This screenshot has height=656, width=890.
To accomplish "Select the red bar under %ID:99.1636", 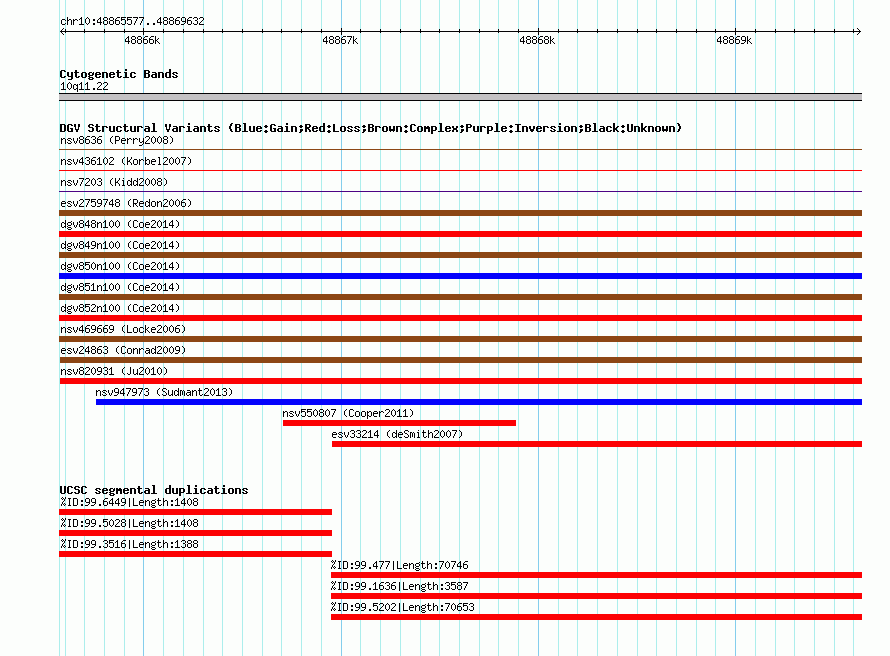I will pyautogui.click(x=597, y=596).
